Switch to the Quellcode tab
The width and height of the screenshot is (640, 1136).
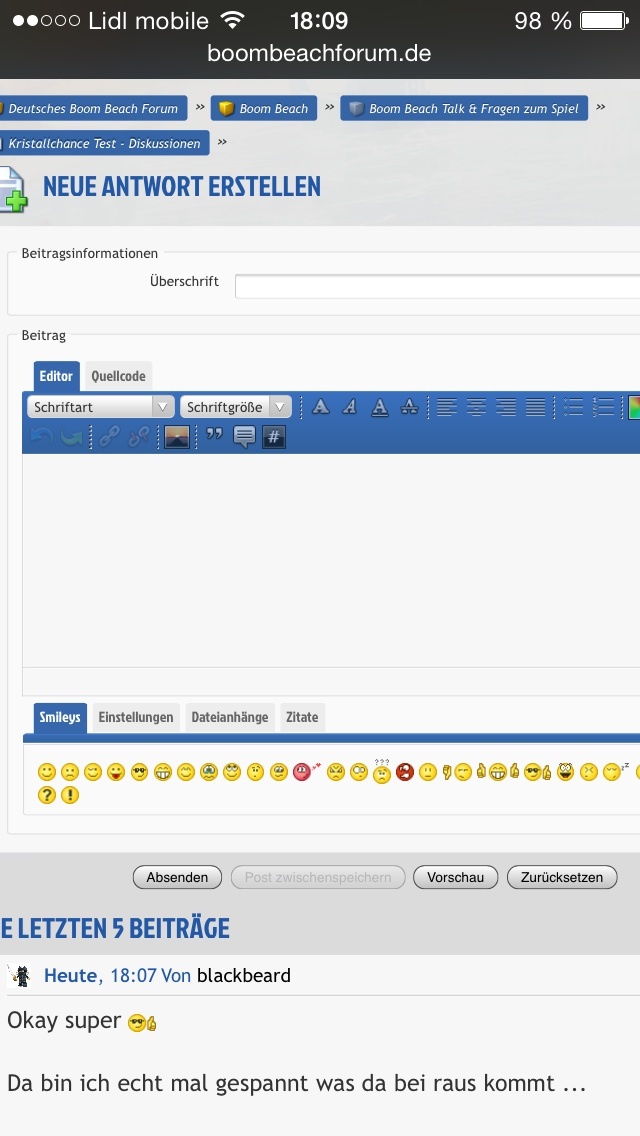[118, 376]
